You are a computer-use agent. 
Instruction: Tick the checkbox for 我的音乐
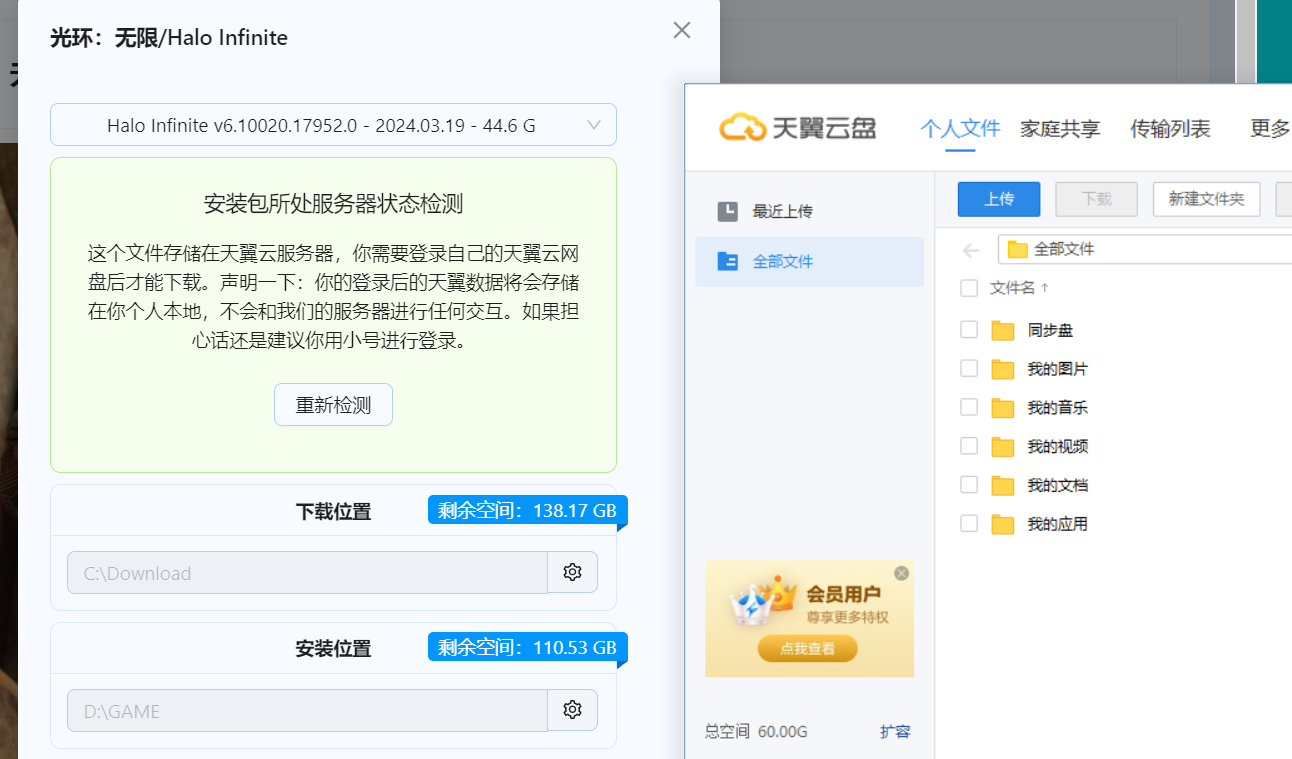pos(968,407)
